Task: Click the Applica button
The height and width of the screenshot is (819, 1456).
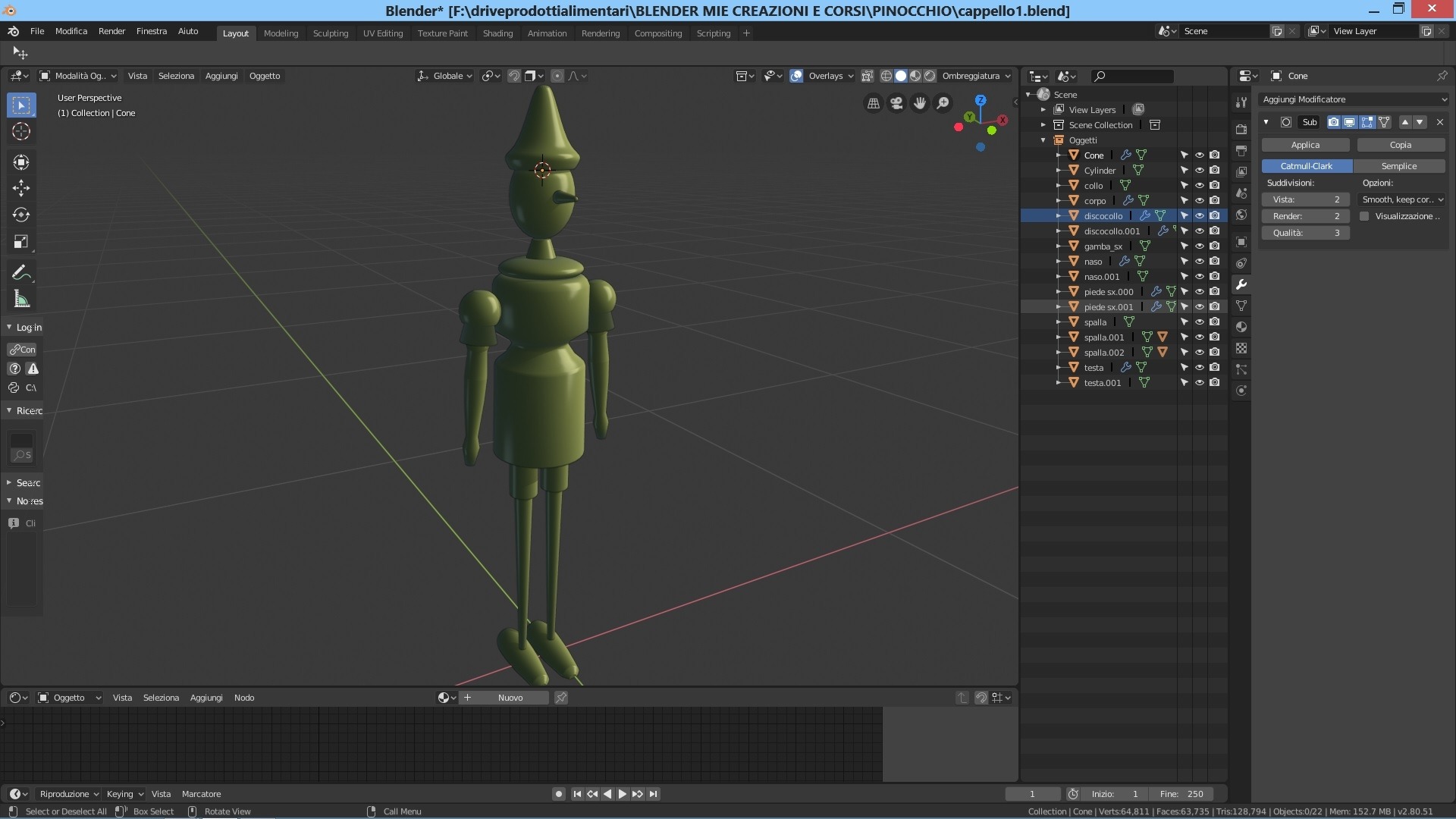Action: (x=1305, y=145)
